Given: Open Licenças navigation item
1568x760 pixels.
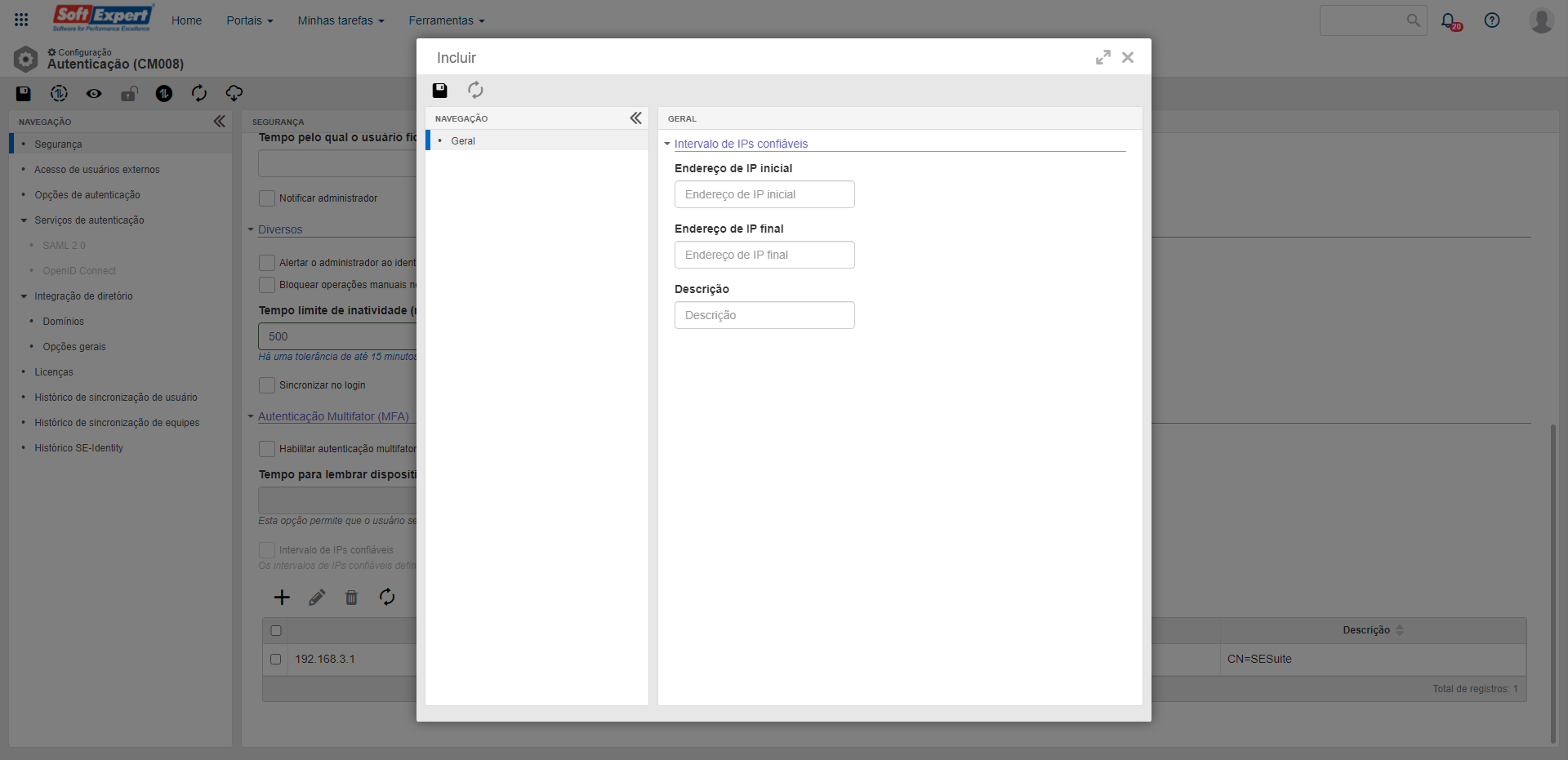Looking at the screenshot, I should [x=54, y=372].
